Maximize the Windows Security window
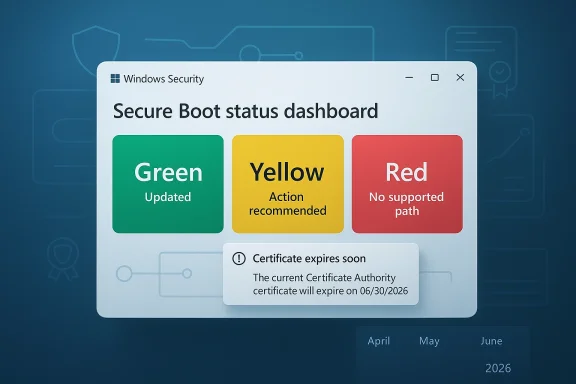This screenshot has width=576, height=384. [x=435, y=78]
